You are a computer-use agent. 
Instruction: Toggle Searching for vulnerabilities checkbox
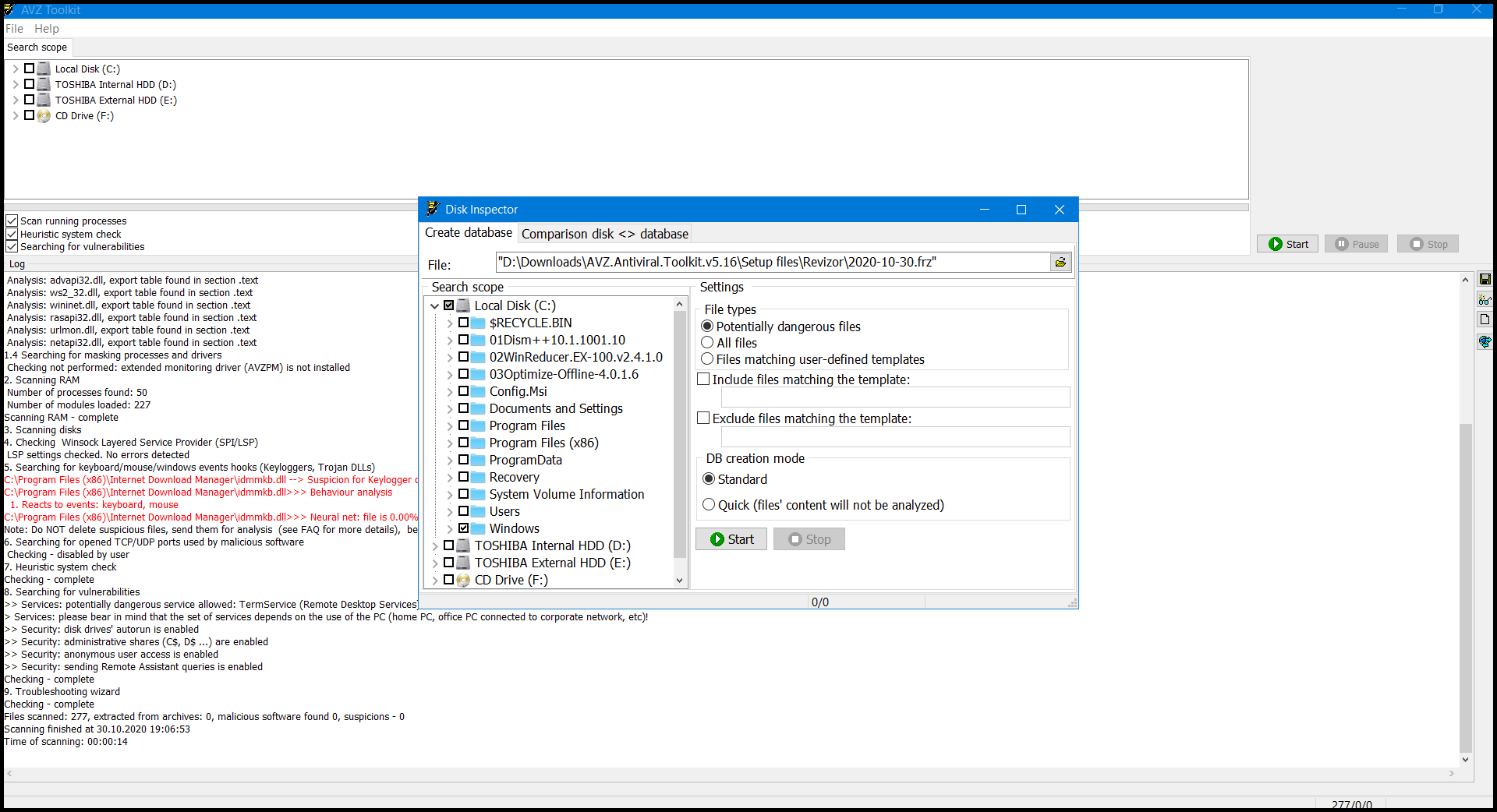(12, 246)
